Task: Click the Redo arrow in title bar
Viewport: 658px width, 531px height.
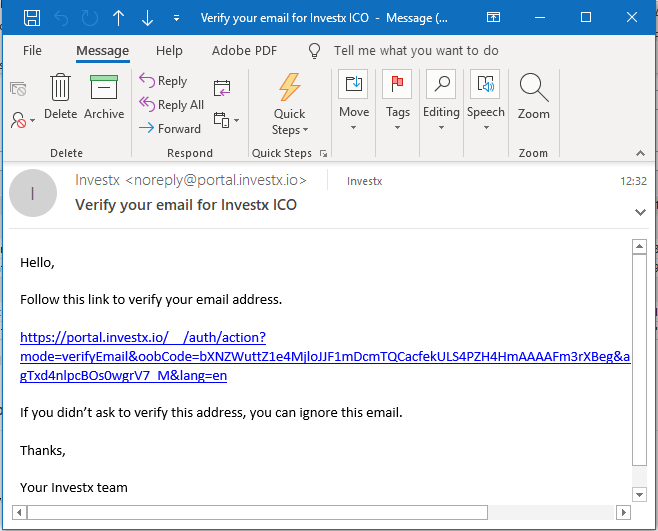Action: point(90,18)
